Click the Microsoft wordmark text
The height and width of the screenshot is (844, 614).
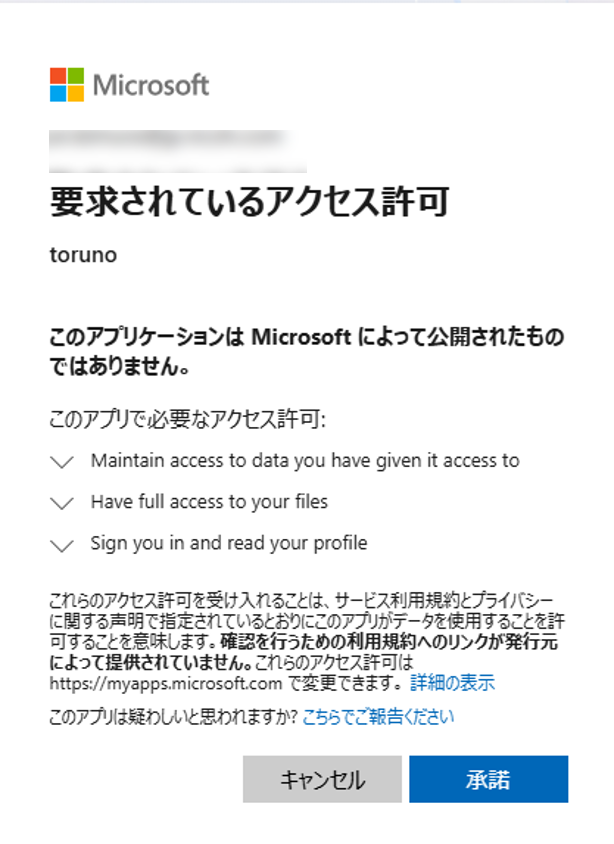151,85
